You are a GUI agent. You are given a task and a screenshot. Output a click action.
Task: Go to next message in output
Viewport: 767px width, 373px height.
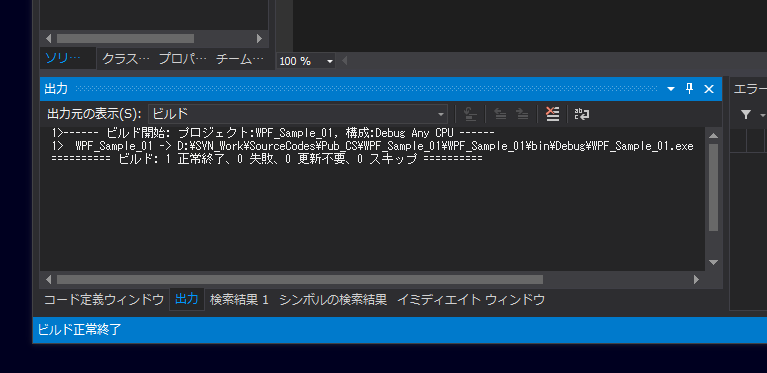pos(522,114)
